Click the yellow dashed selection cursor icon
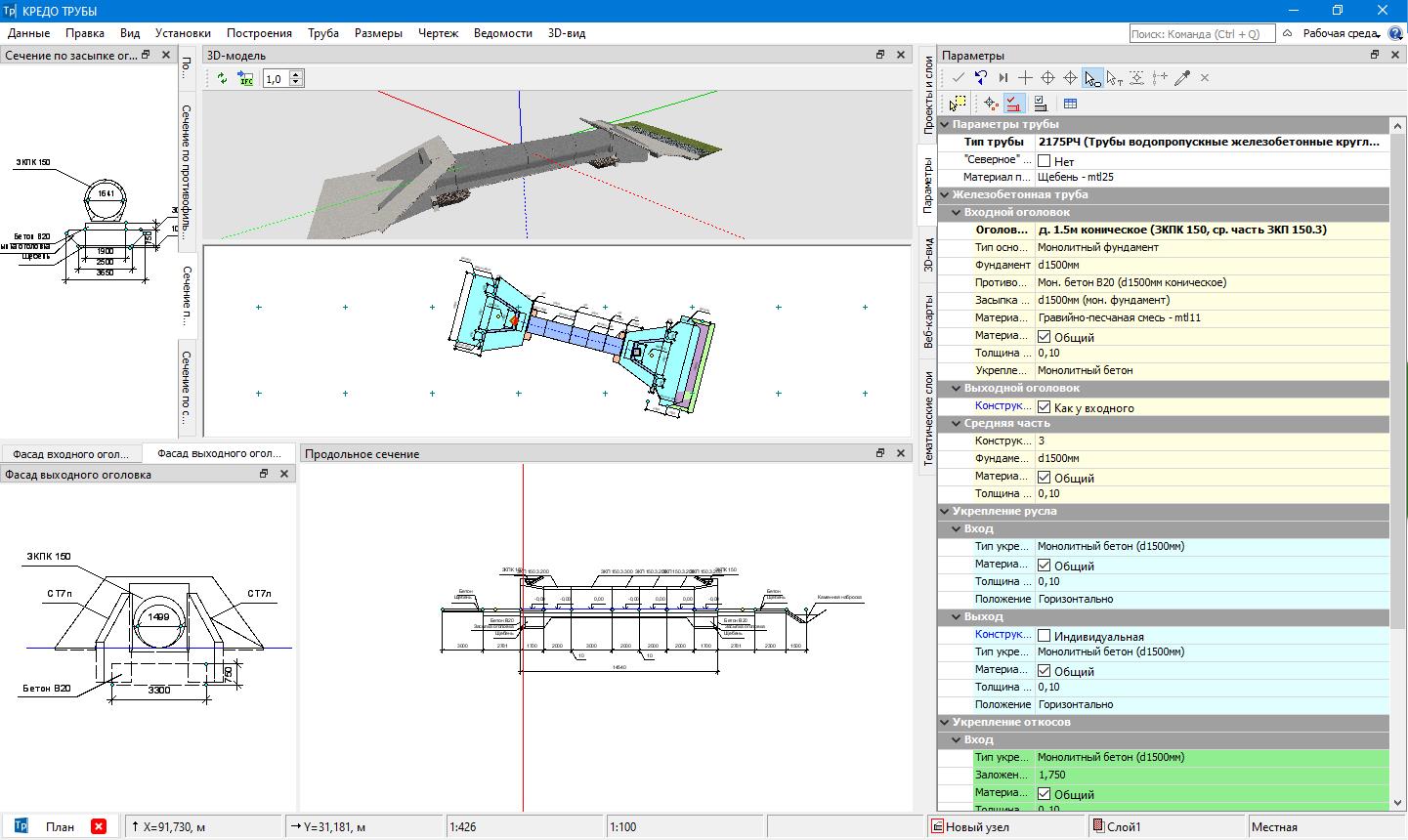This screenshot has width=1408, height=840. click(959, 103)
